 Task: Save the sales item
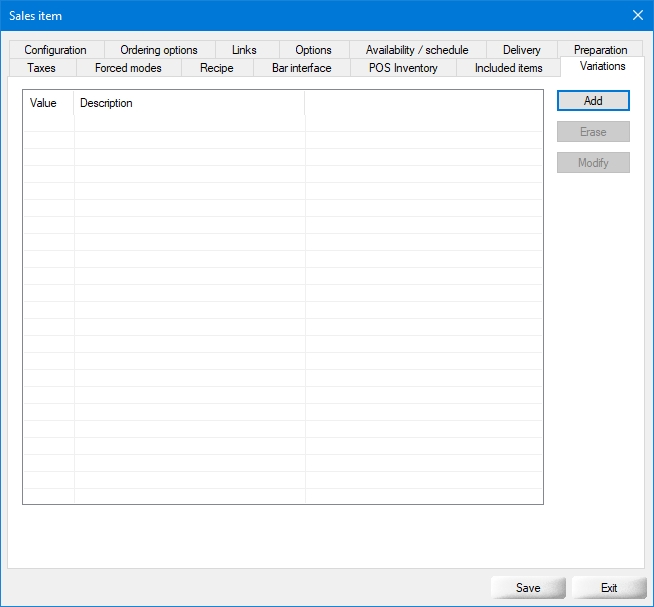(528, 588)
